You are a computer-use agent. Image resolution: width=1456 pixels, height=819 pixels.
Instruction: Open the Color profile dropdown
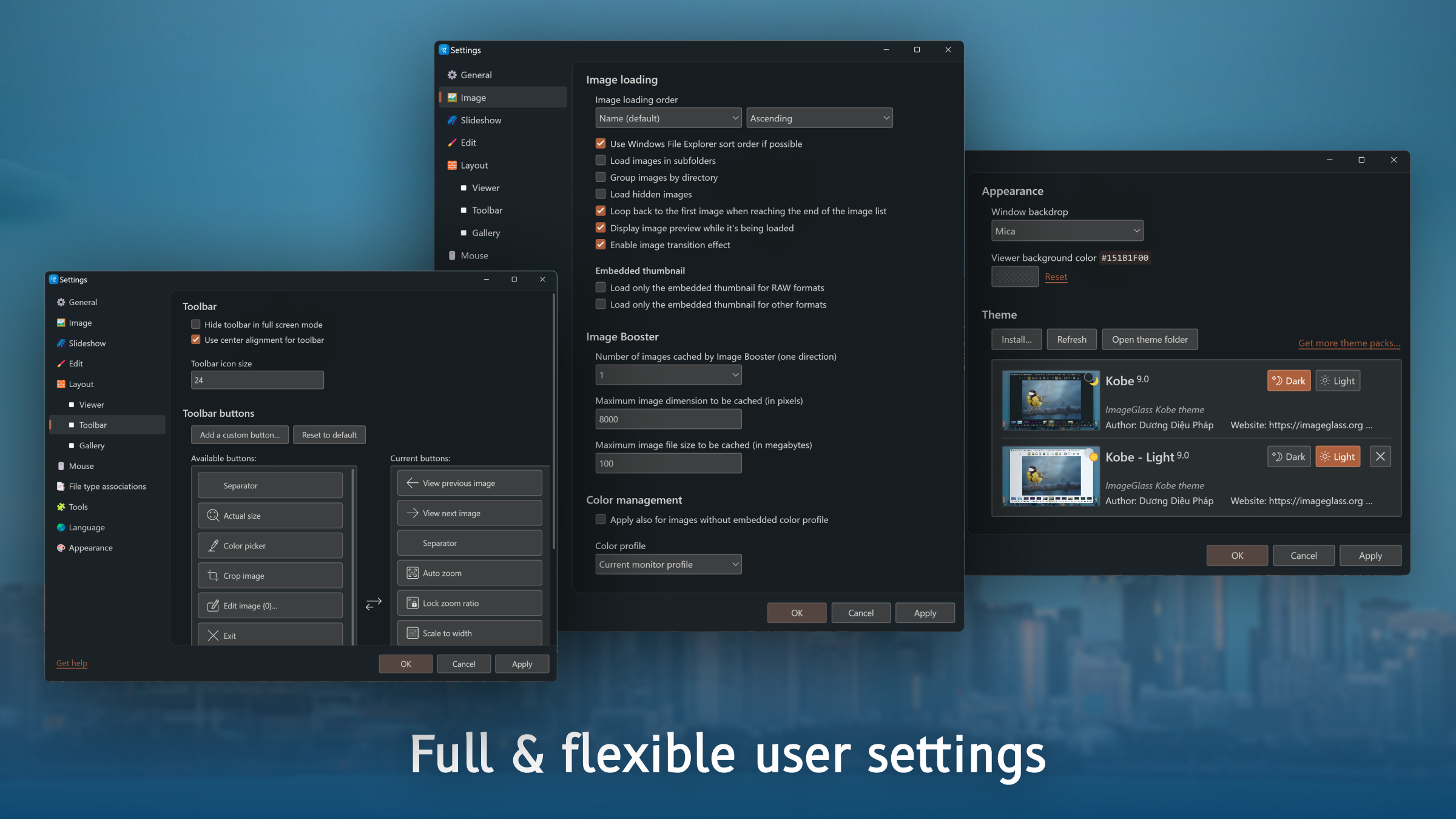click(x=668, y=564)
